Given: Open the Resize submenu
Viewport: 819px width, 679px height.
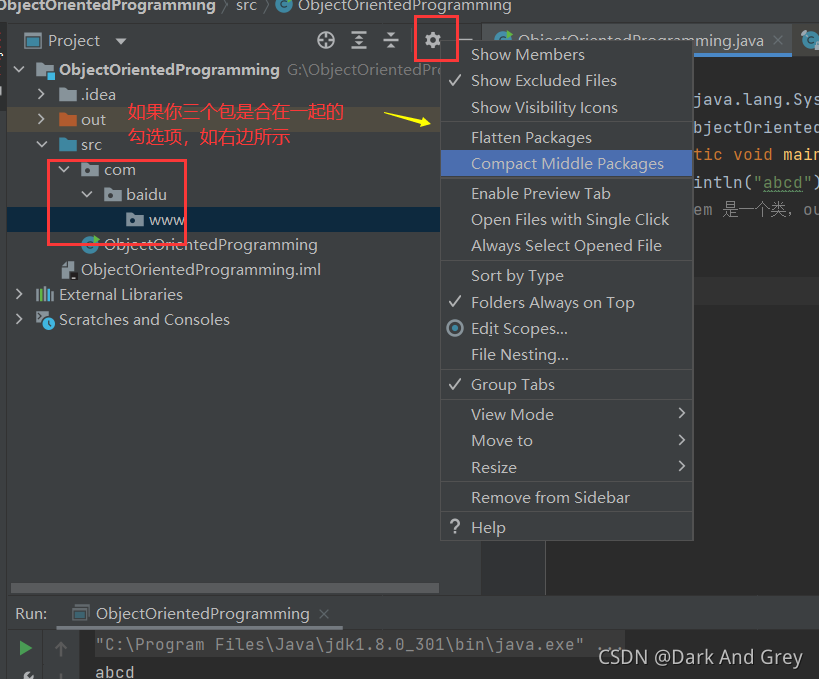Looking at the screenshot, I should click(x=567, y=467).
